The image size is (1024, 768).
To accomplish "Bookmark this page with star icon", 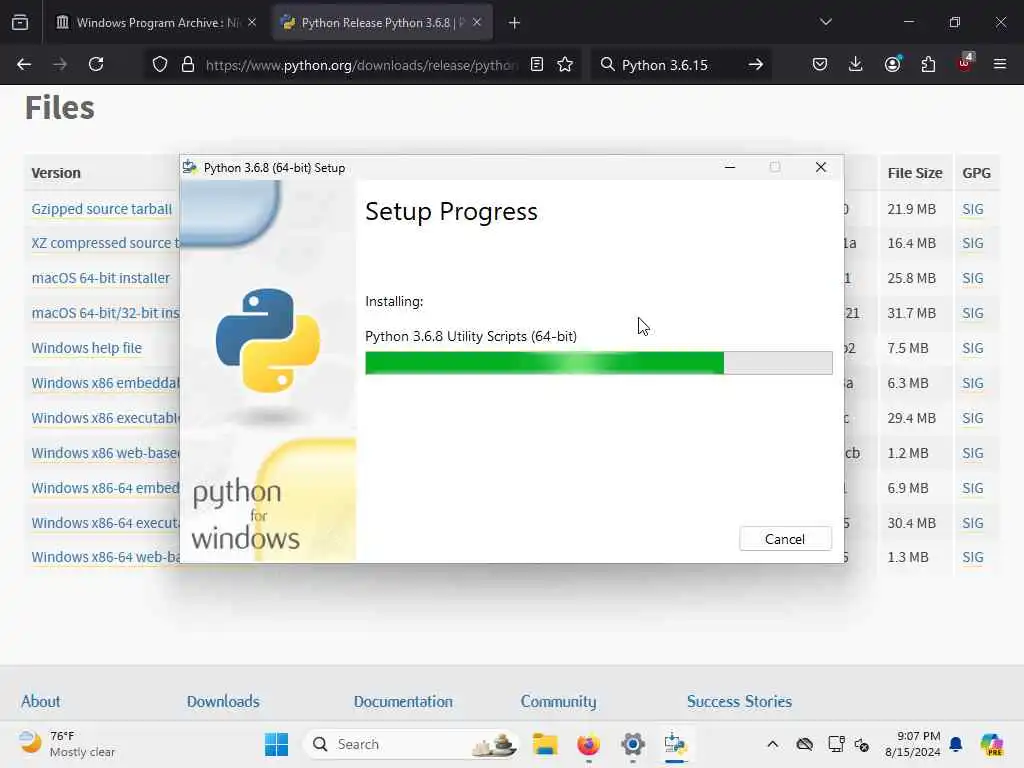I will tap(566, 64).
